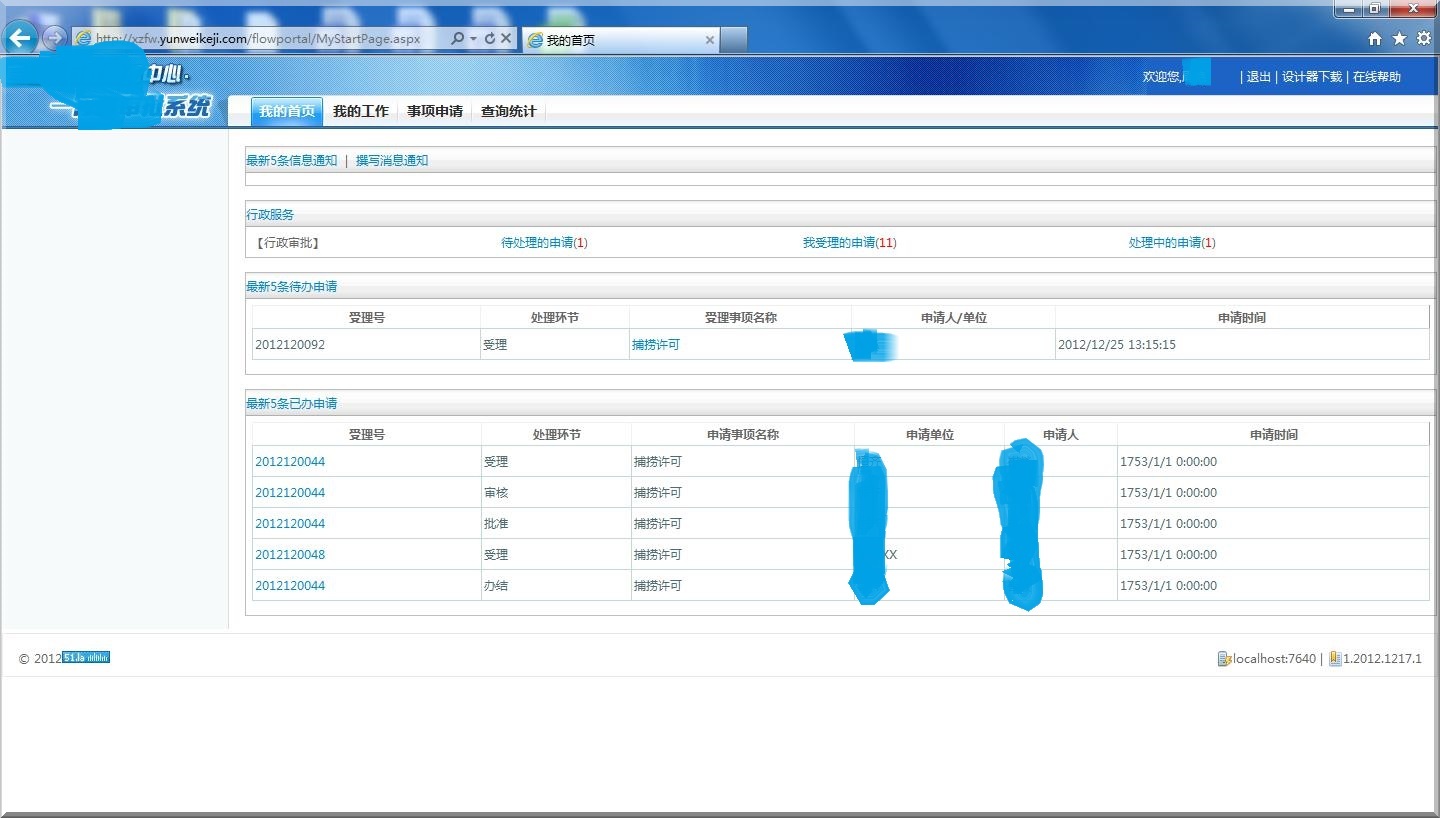Open browser Tools gear icon
The image size is (1440, 818).
(x=1424, y=38)
